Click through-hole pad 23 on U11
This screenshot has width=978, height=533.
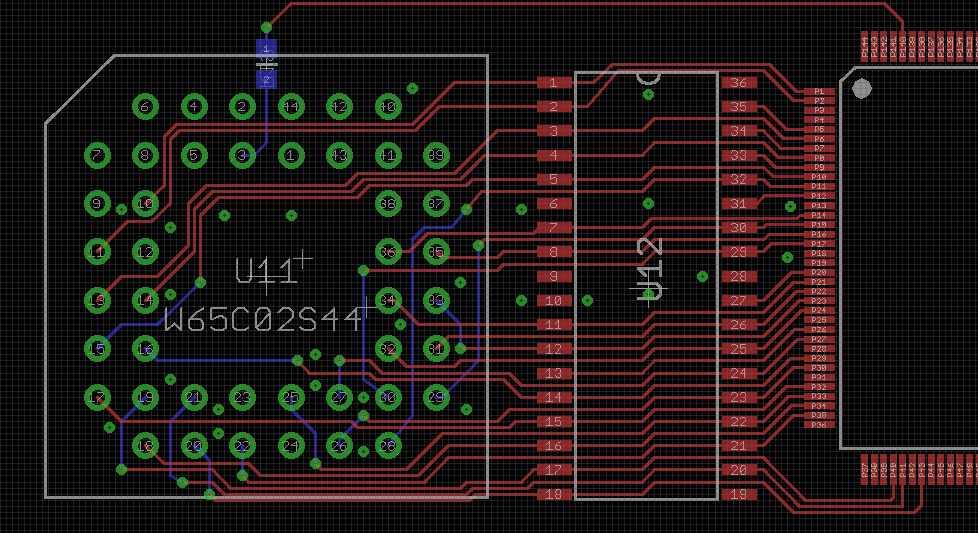[242, 397]
